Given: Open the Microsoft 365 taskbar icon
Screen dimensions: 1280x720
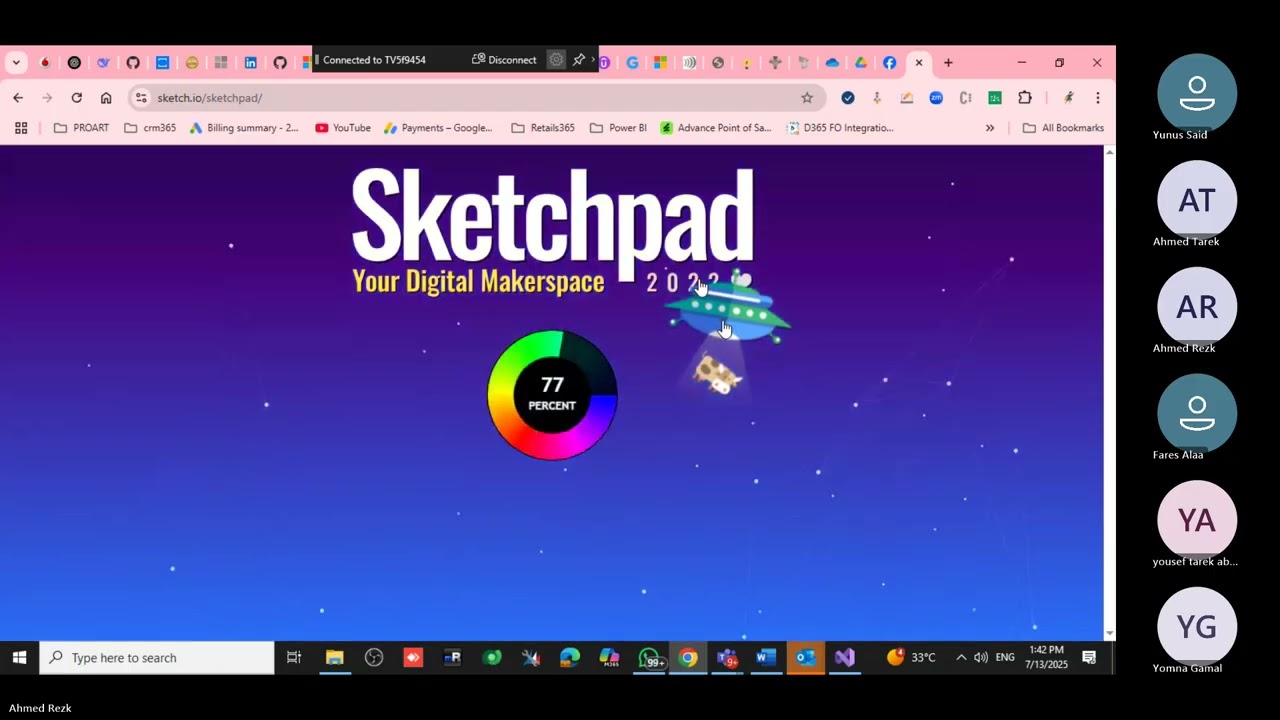Looking at the screenshot, I should [609, 657].
